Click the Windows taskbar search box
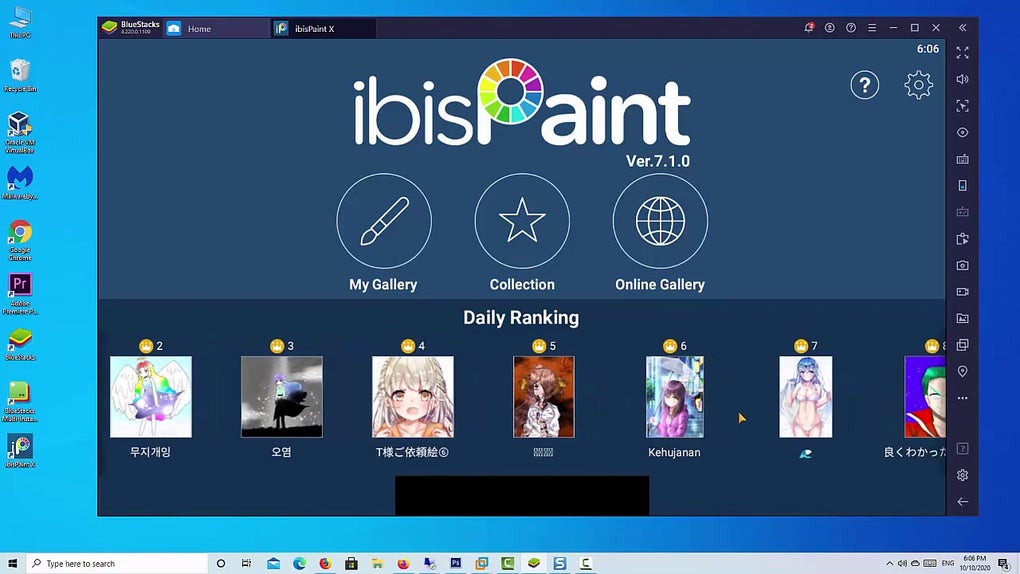This screenshot has height=574, width=1020. pos(117,564)
